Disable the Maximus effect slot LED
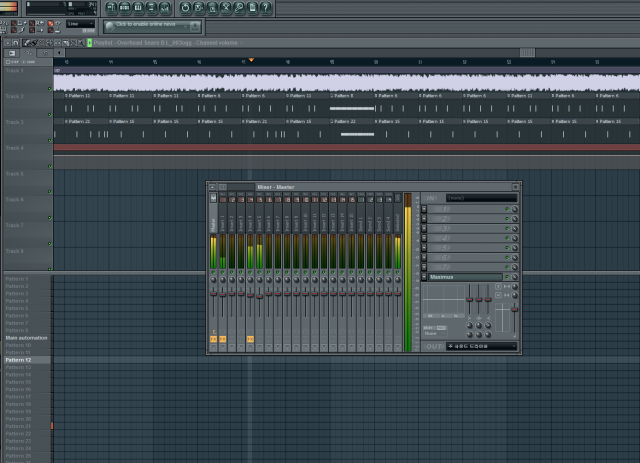This screenshot has width=640, height=463. tap(507, 277)
